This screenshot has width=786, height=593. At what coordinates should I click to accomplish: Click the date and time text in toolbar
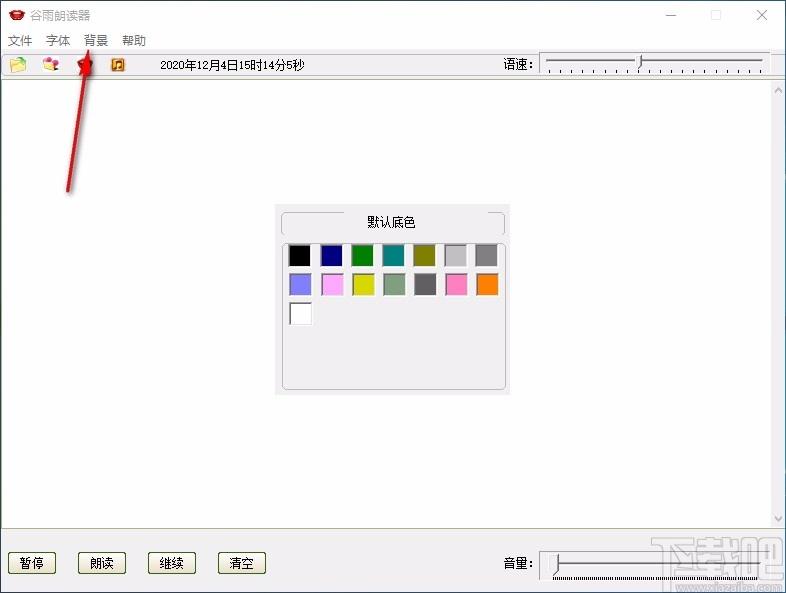(x=232, y=65)
